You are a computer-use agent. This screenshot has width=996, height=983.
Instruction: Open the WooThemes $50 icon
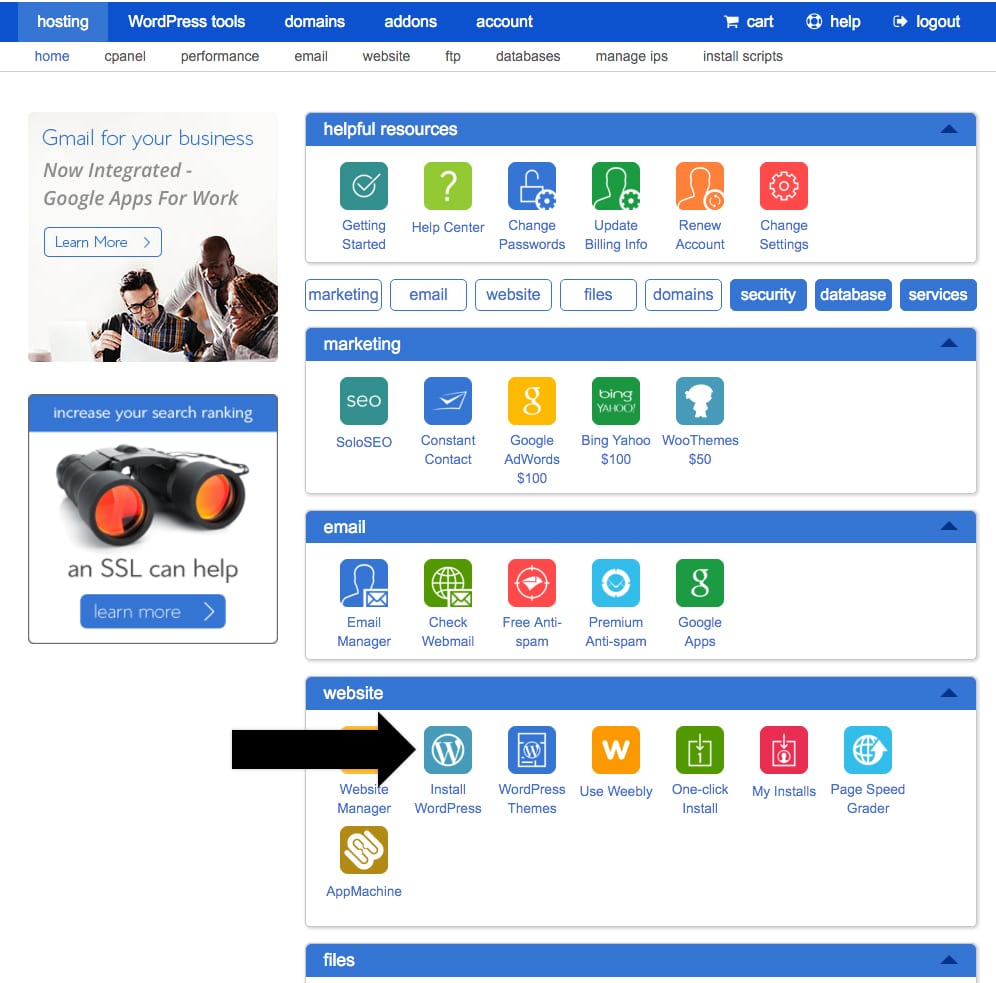click(699, 401)
